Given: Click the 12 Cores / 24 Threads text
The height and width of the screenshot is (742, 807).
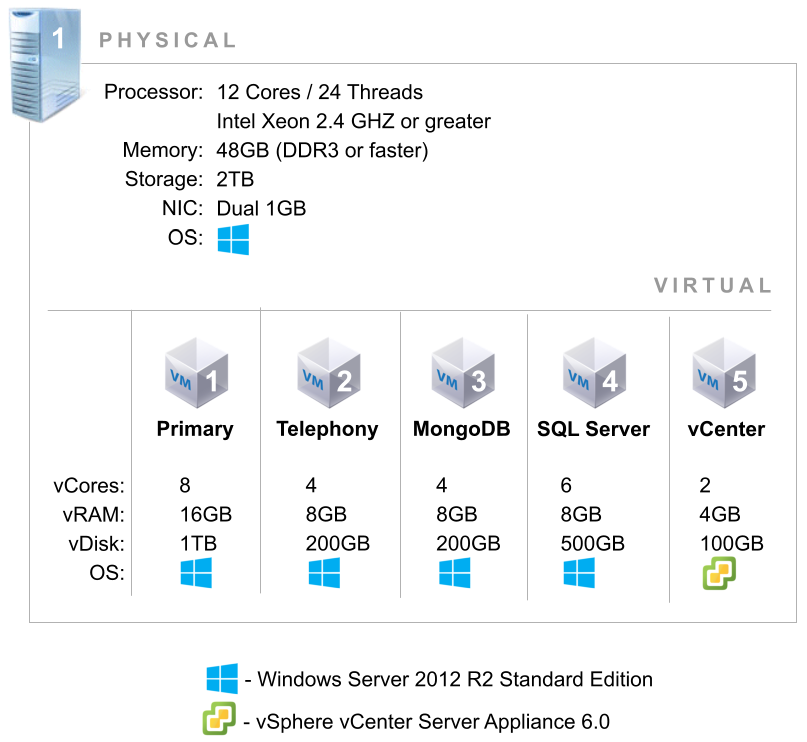Looking at the screenshot, I should 320,92.
